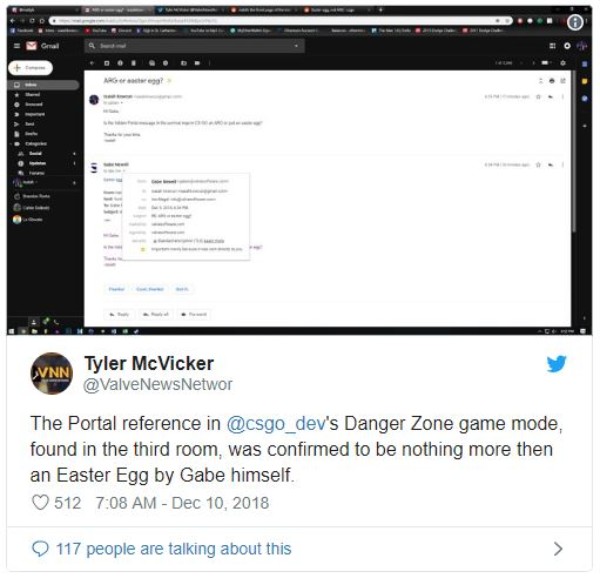Click the back arrow in Gmail toolbar

pos(91,63)
